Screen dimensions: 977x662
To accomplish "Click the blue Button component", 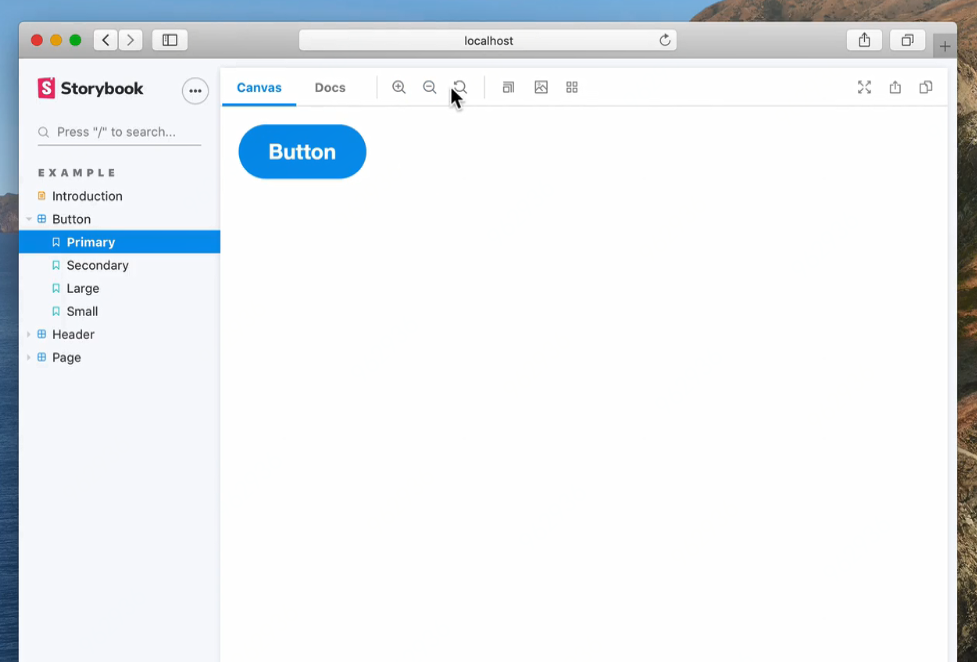I will coord(302,152).
